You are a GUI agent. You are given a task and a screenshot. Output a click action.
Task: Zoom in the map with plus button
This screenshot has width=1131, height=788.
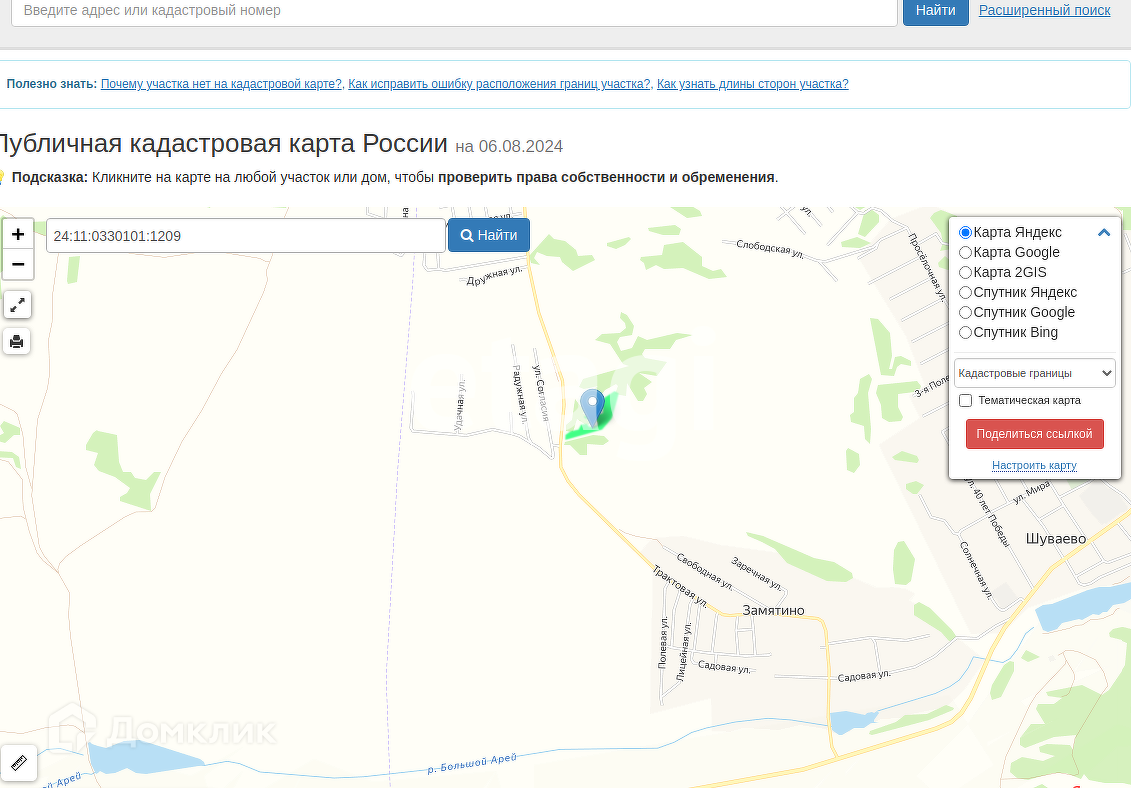18,234
